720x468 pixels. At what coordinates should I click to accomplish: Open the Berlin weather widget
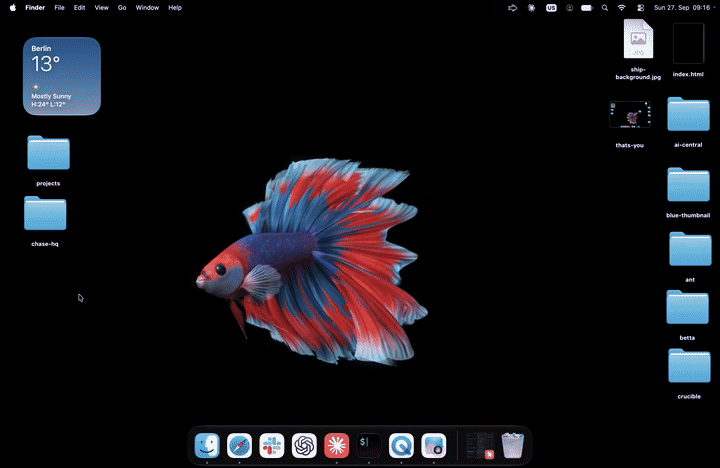[62, 76]
